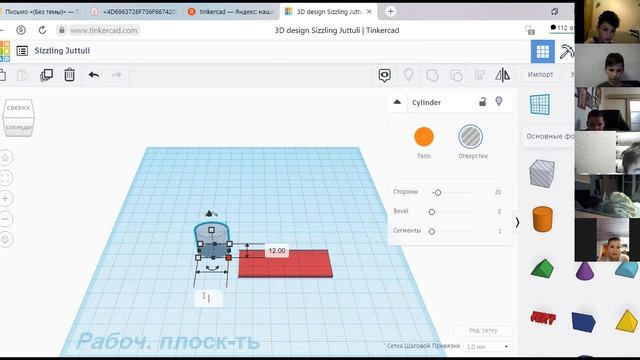Screen dimensions: 640x360
Task: Open the Основные фигуры shapes category dropdown
Action: click(x=549, y=136)
